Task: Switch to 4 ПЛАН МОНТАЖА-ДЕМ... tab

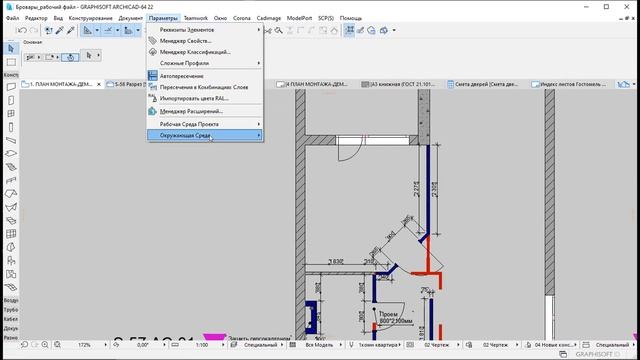Action: pyautogui.click(x=313, y=84)
